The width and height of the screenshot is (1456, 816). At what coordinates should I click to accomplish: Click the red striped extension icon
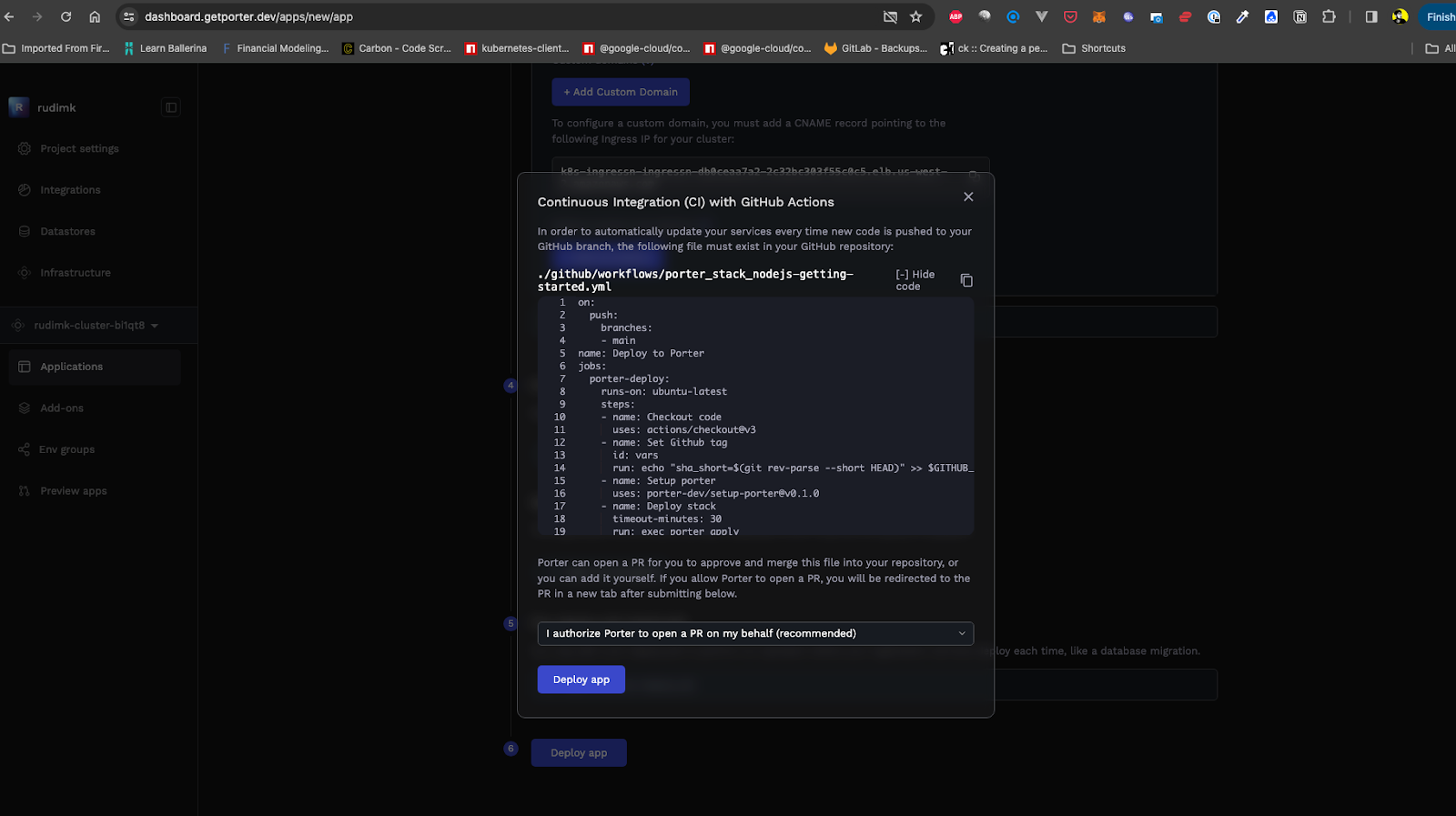coord(1185,16)
